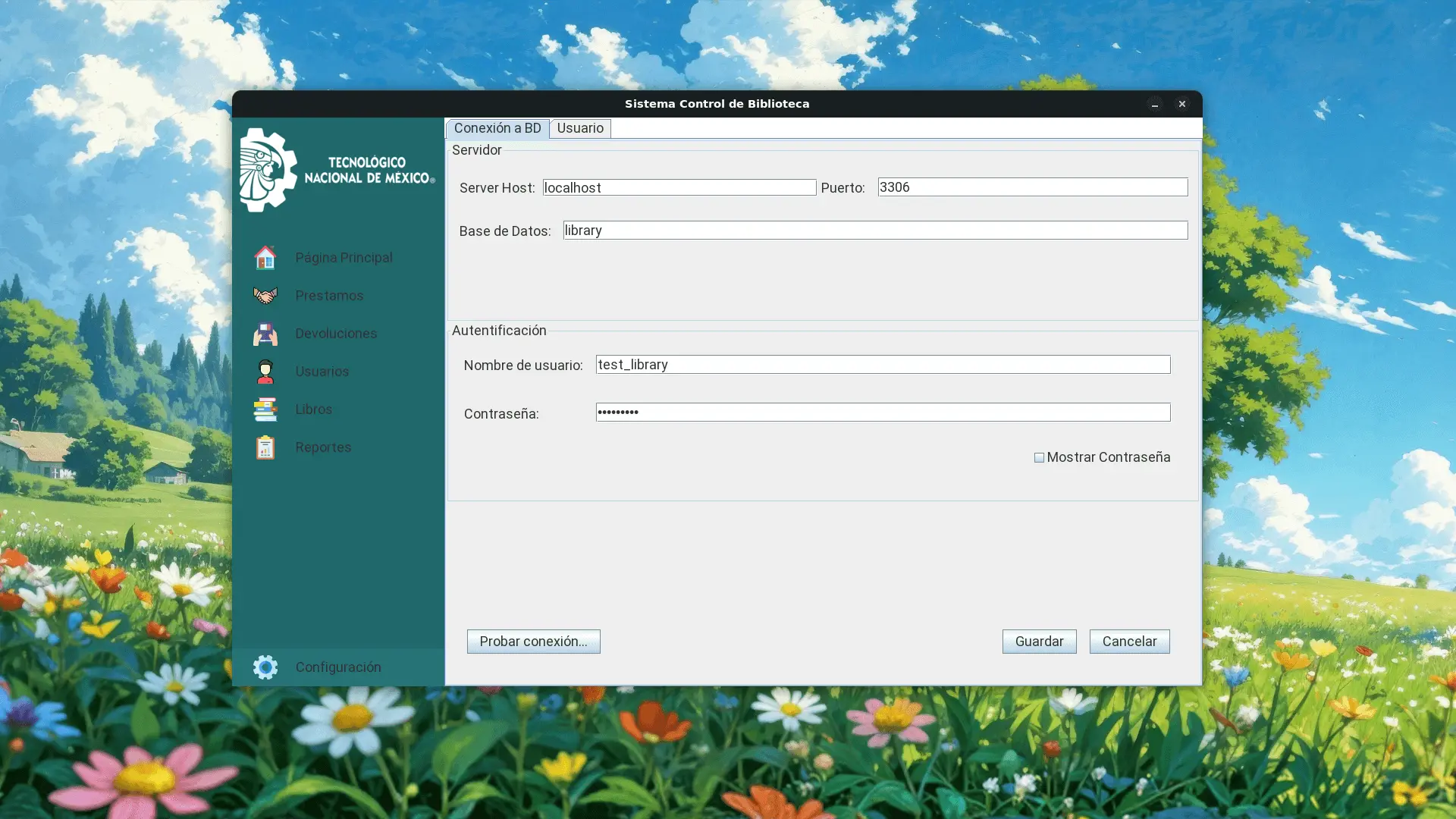Click the Devoluciones icon in sidebar
The height and width of the screenshot is (819, 1456).
(x=265, y=333)
